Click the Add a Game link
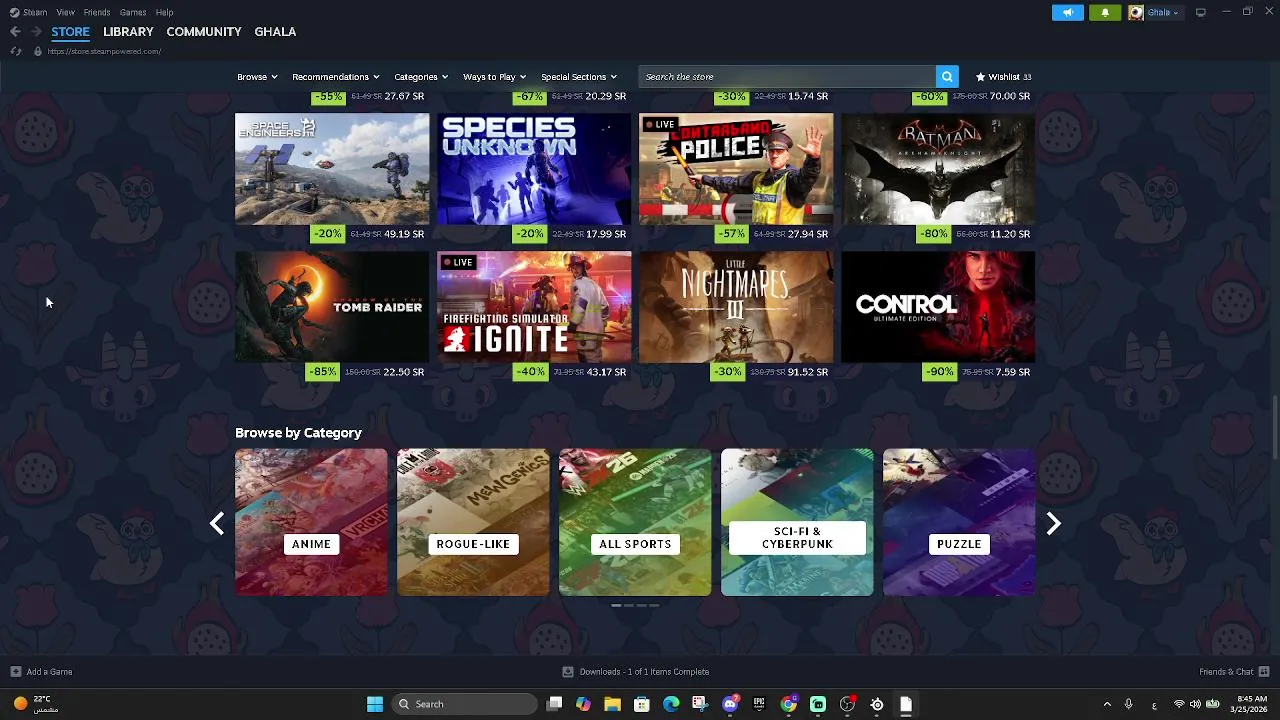Image resolution: width=1280 pixels, height=720 pixels. 49,672
